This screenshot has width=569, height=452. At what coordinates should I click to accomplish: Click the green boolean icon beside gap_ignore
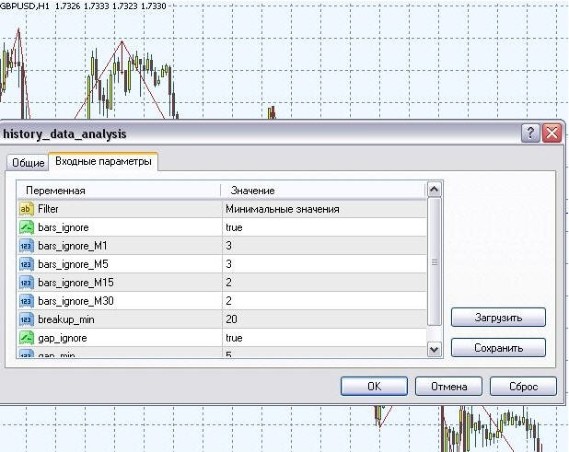coord(26,338)
